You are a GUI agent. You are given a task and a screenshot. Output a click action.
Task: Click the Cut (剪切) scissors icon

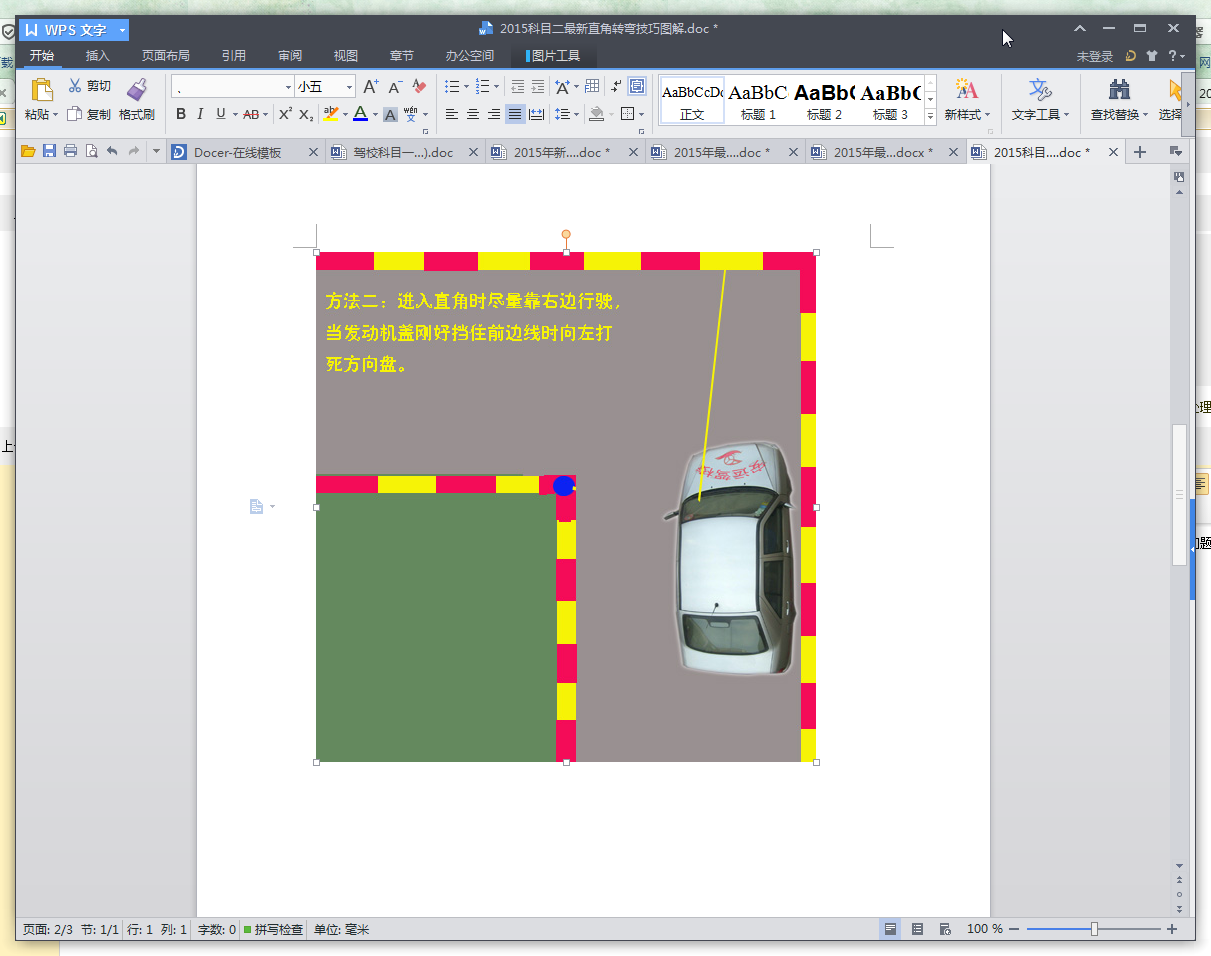pos(75,86)
